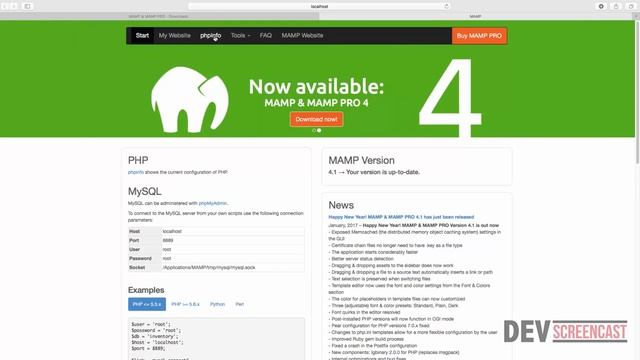Image resolution: width=640 pixels, height=360 pixels.
Task: Select the MAMP browser tab
Action: 475,16
